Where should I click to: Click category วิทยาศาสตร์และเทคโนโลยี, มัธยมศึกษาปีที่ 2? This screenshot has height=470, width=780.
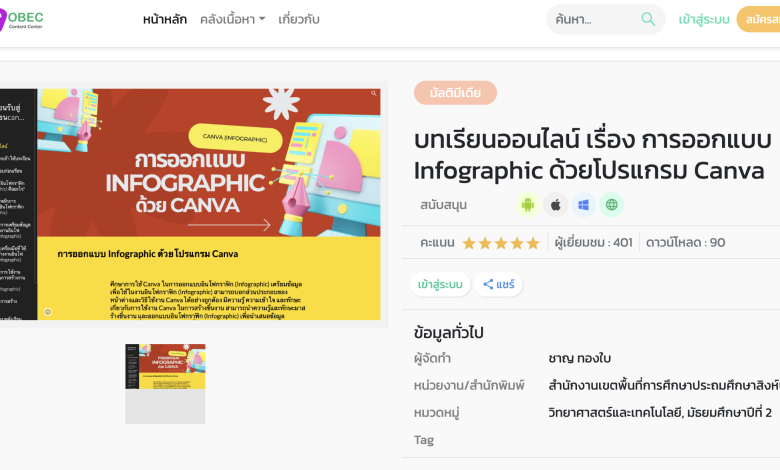[660, 412]
